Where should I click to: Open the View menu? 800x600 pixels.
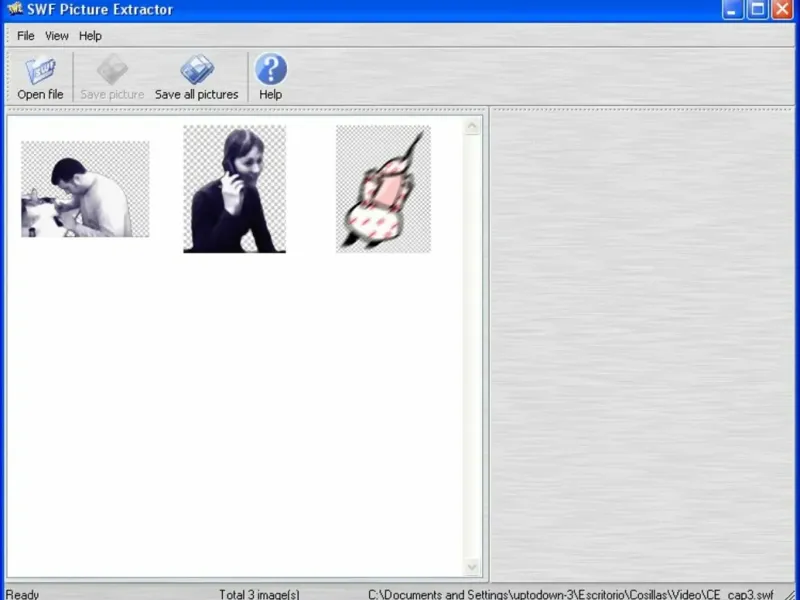coord(57,36)
